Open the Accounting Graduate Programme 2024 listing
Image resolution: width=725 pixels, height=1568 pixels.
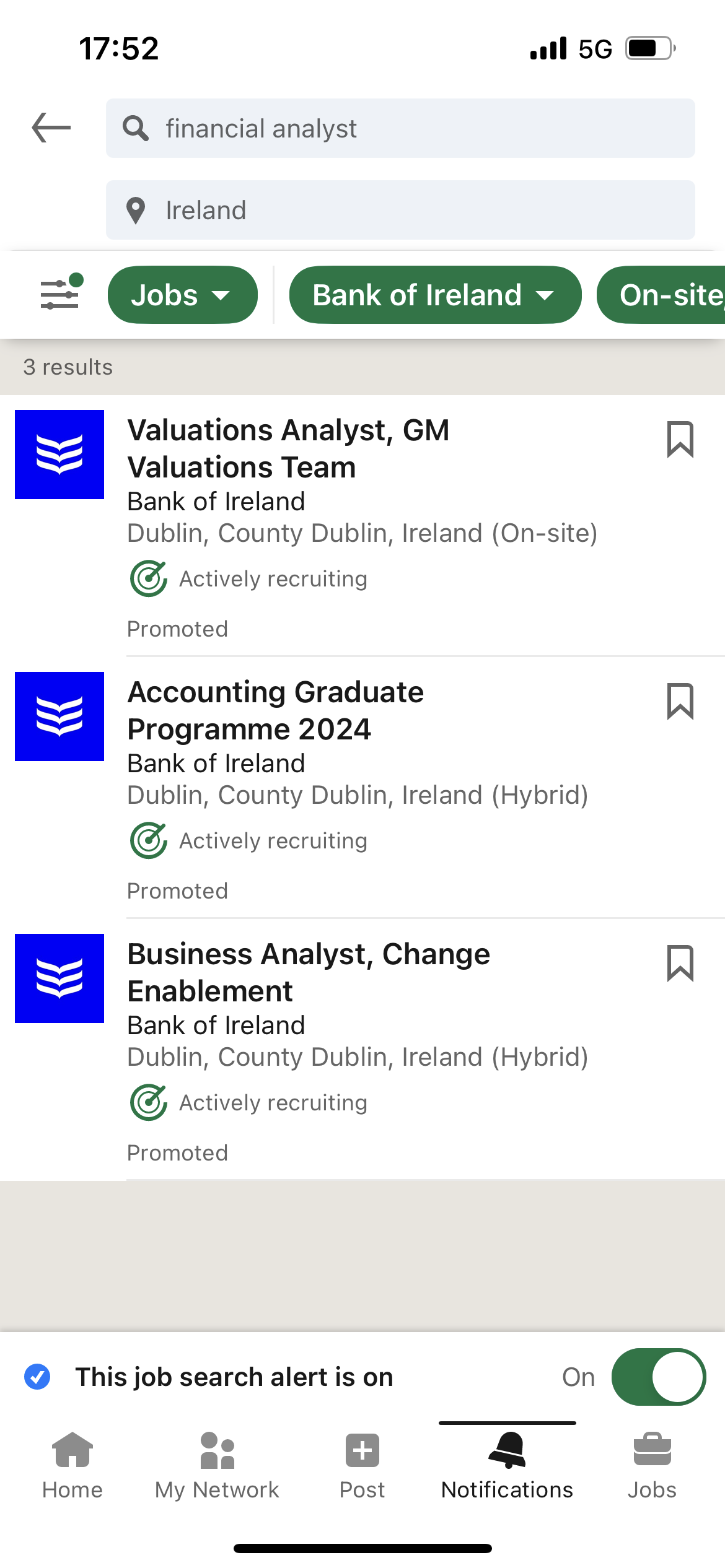(x=276, y=710)
